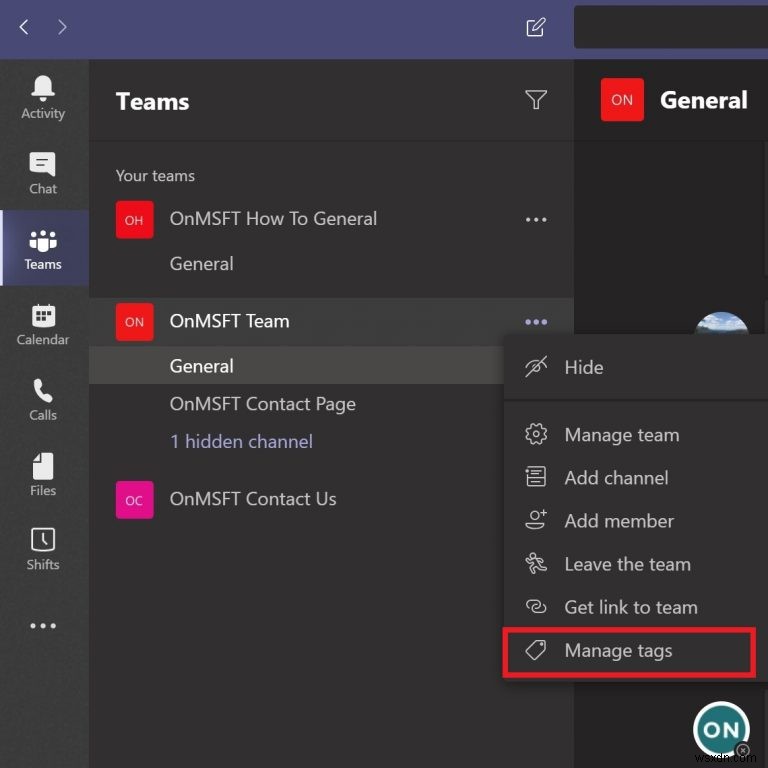Select Add member in the menu
Viewport: 768px width, 768px height.
coord(635,521)
